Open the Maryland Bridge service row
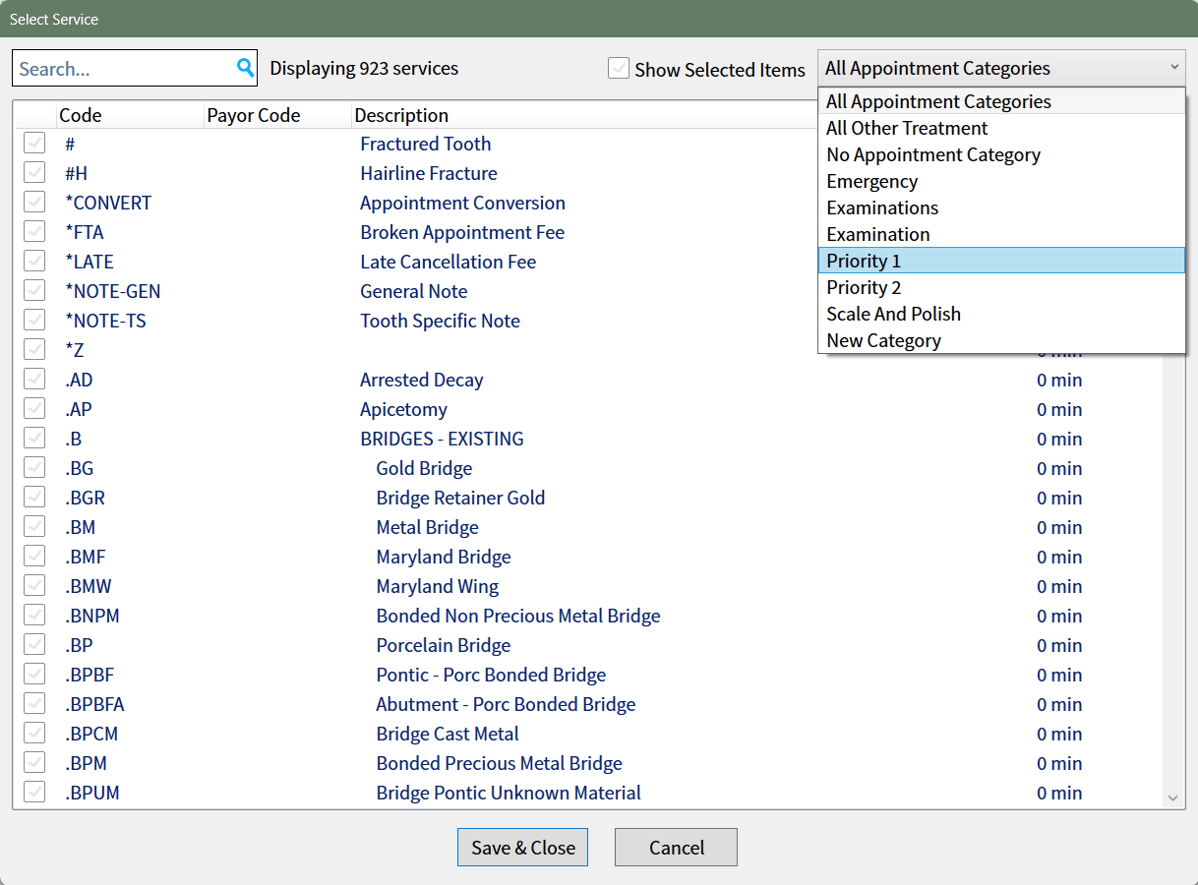This screenshot has height=885, width=1198. click(443, 557)
